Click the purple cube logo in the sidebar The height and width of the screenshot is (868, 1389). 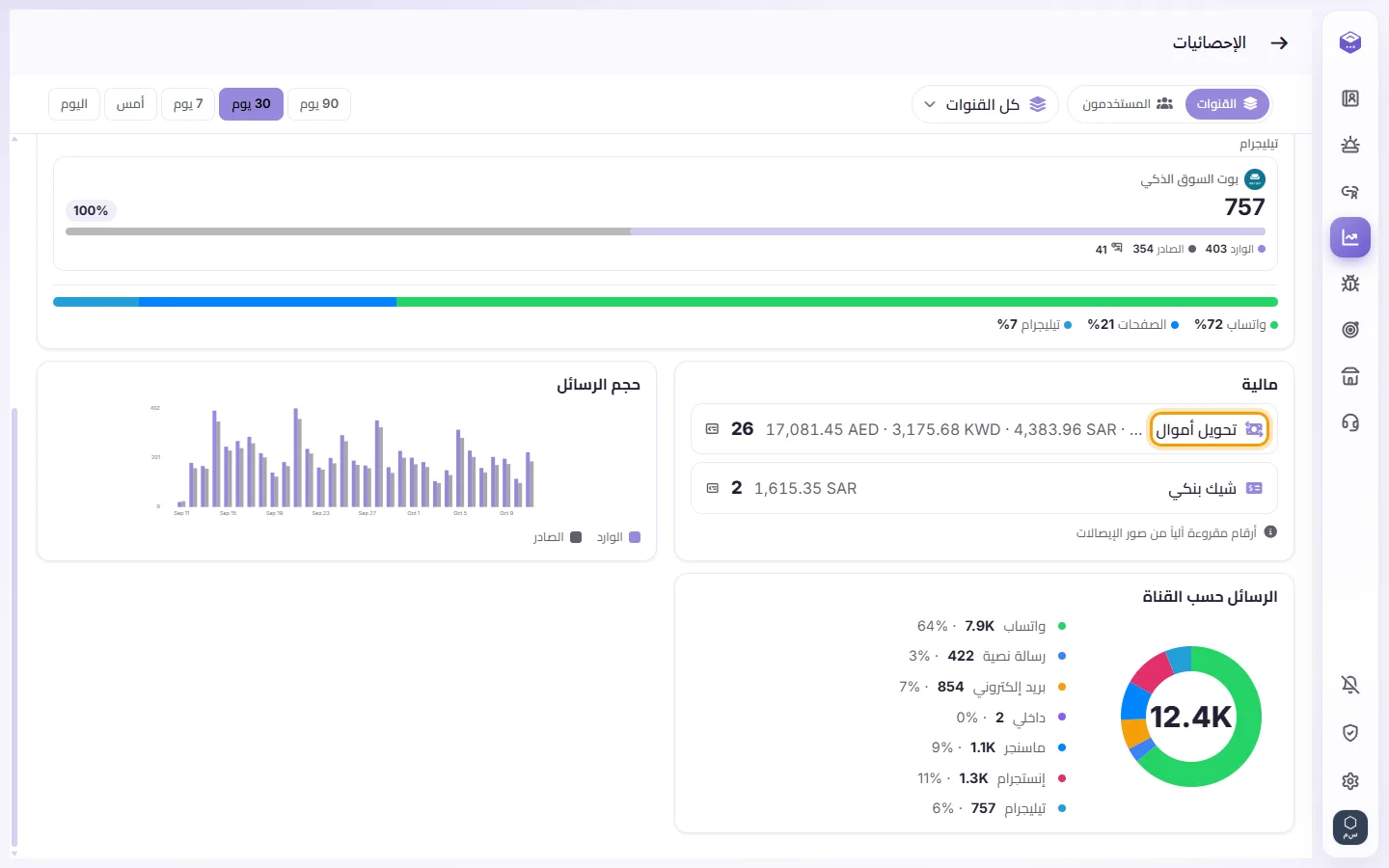[1350, 42]
